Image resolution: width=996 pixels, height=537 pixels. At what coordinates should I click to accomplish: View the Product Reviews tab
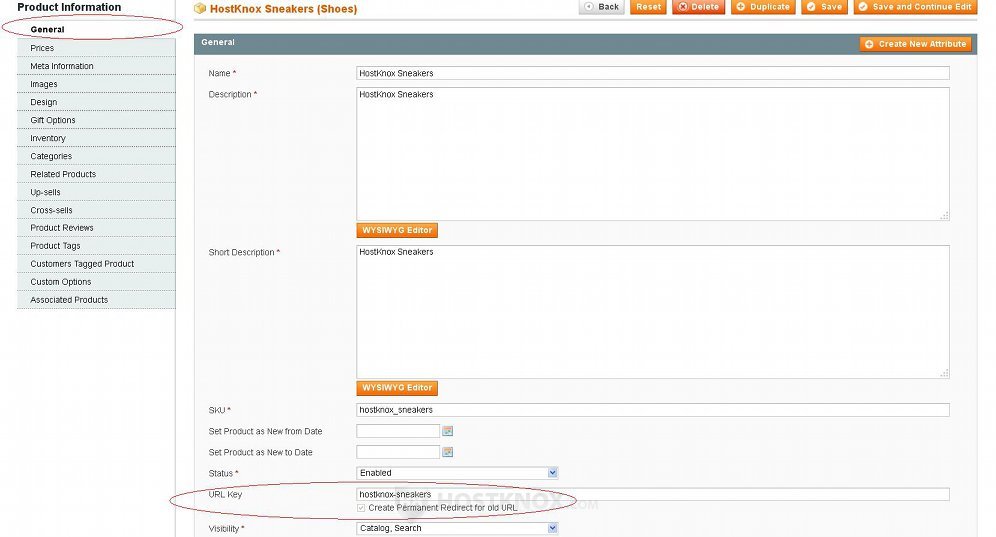coord(96,228)
